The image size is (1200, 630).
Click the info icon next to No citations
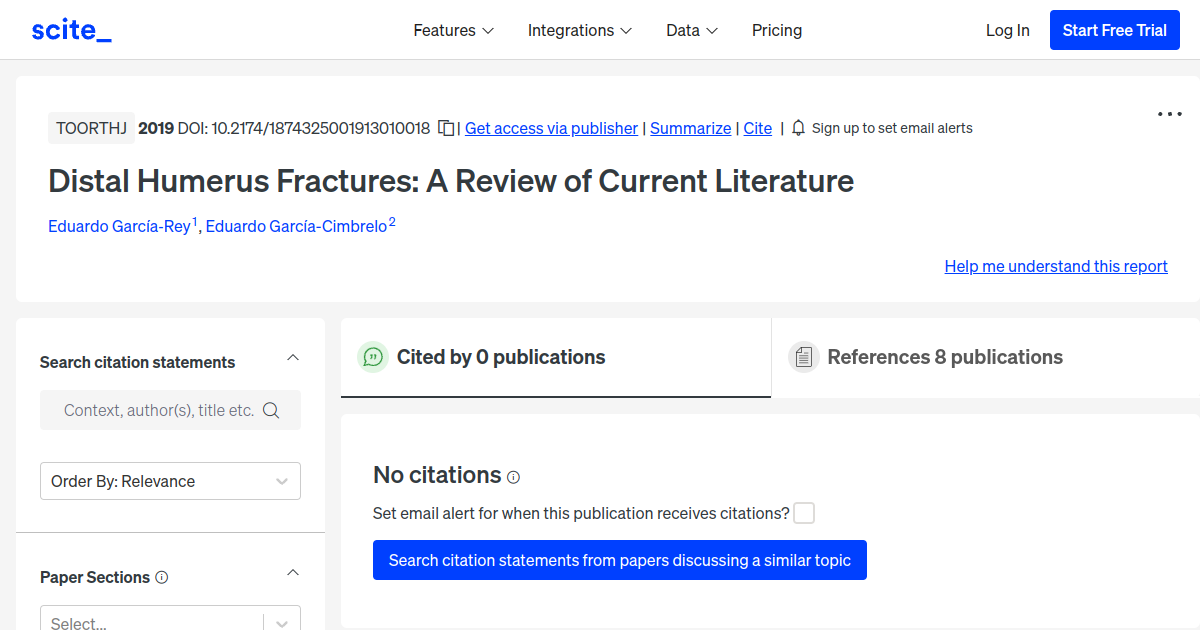(x=514, y=477)
